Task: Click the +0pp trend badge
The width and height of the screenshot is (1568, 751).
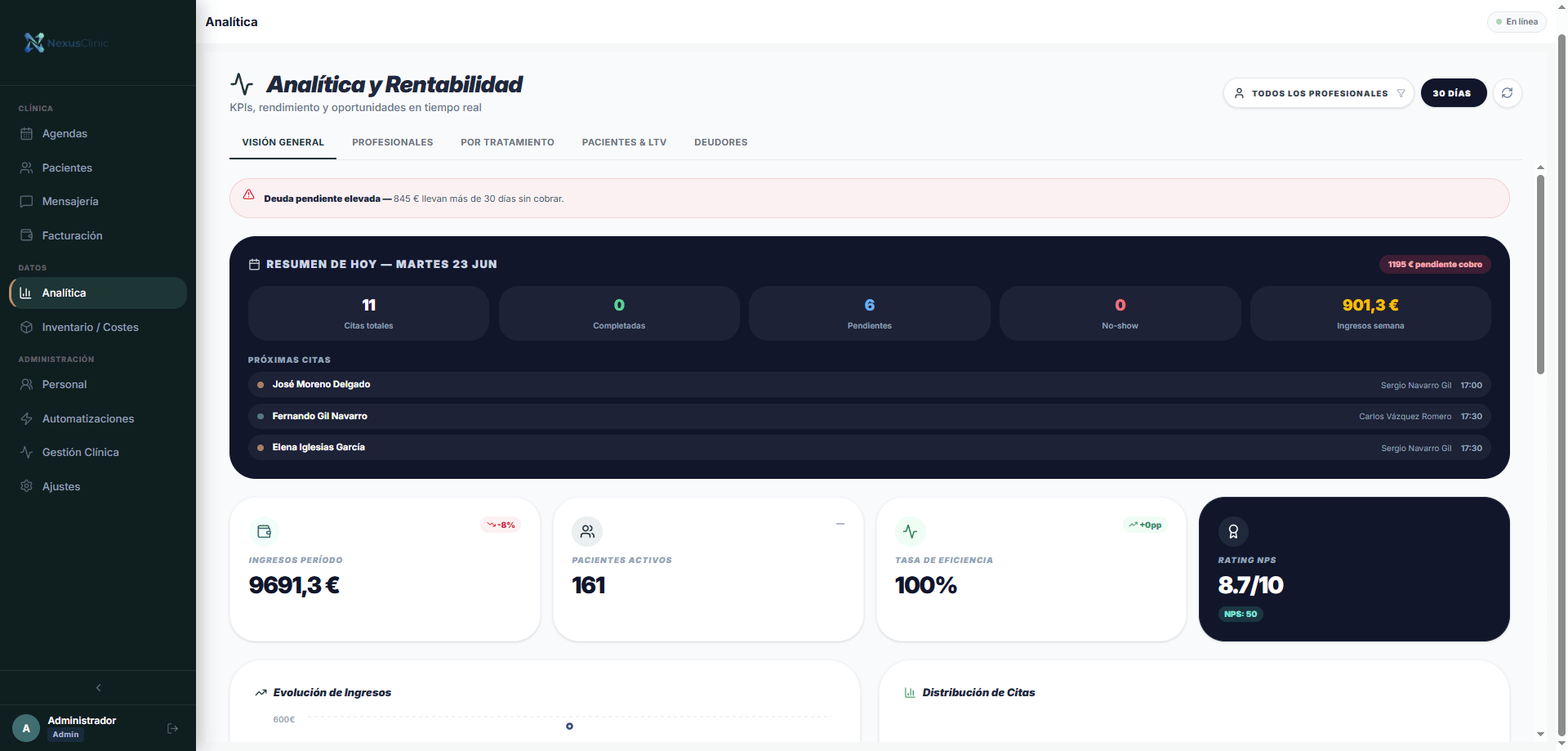Action: click(x=1145, y=525)
